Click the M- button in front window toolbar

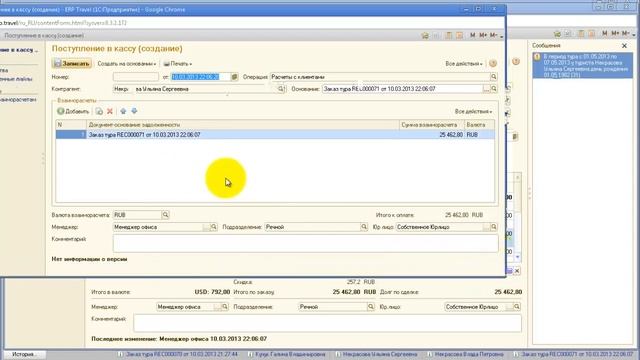(493, 36)
